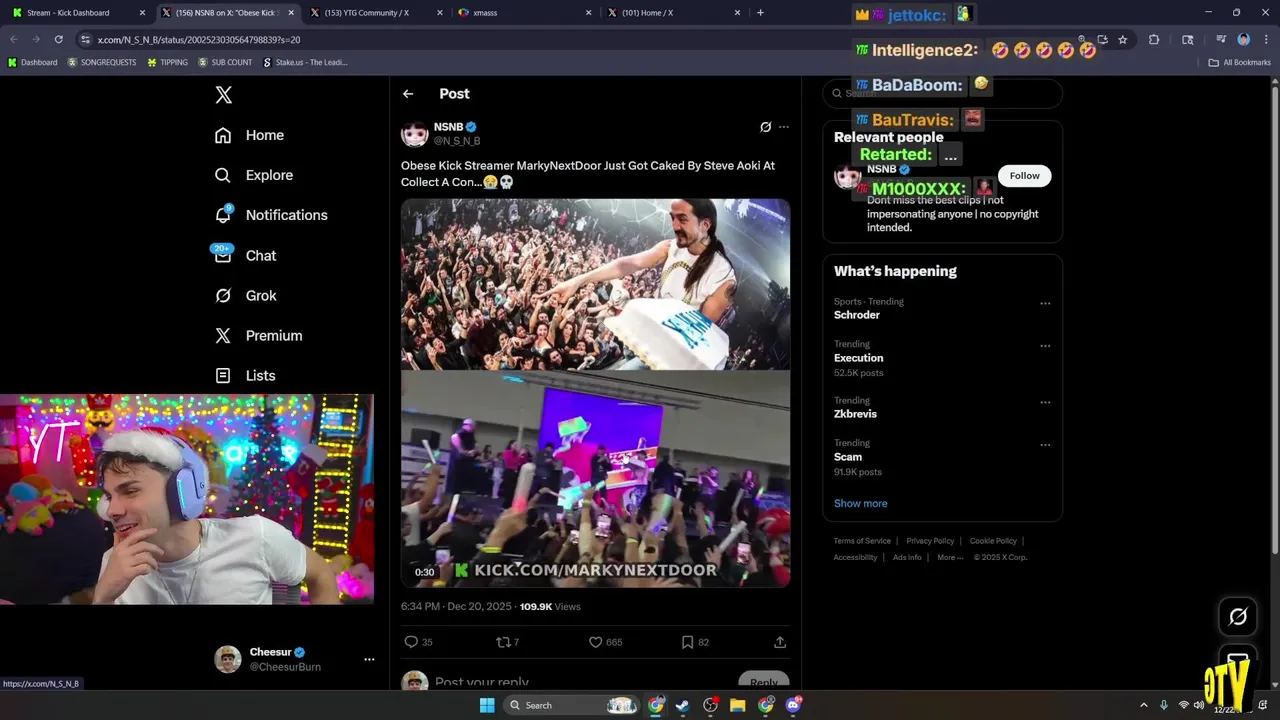Screen dimensions: 1280x720
Task: Open Privacy Policy link
Action: 930,541
